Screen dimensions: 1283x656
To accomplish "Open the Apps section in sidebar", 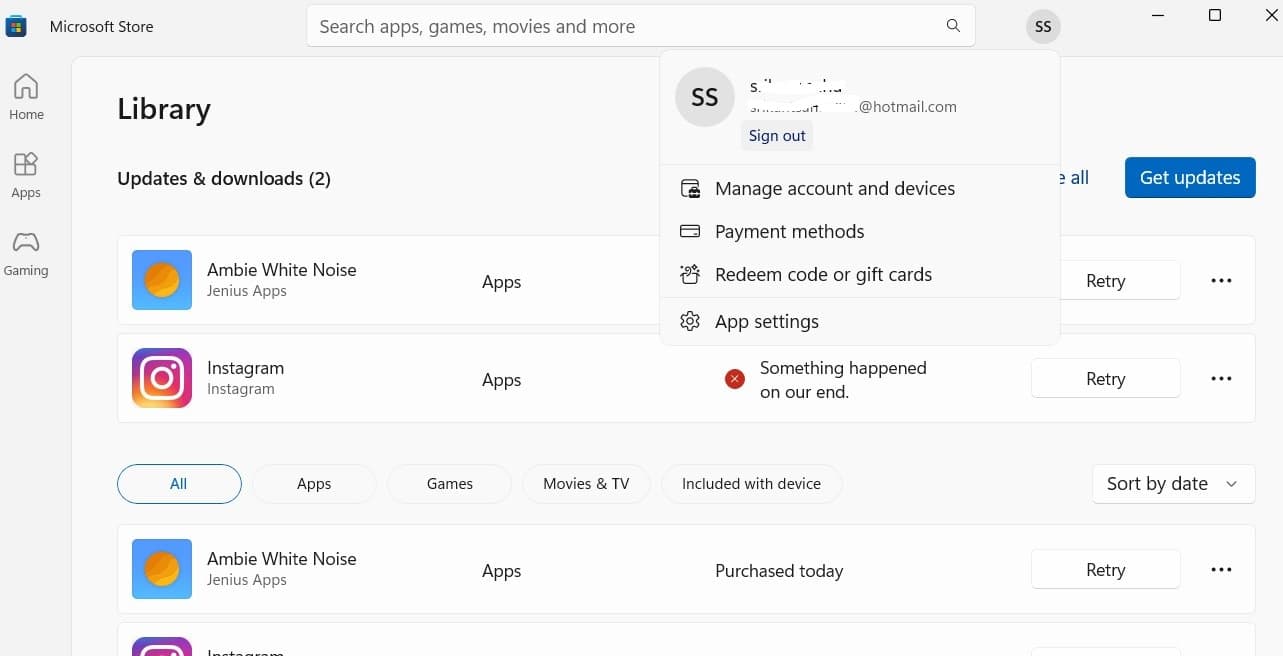I will [x=26, y=175].
